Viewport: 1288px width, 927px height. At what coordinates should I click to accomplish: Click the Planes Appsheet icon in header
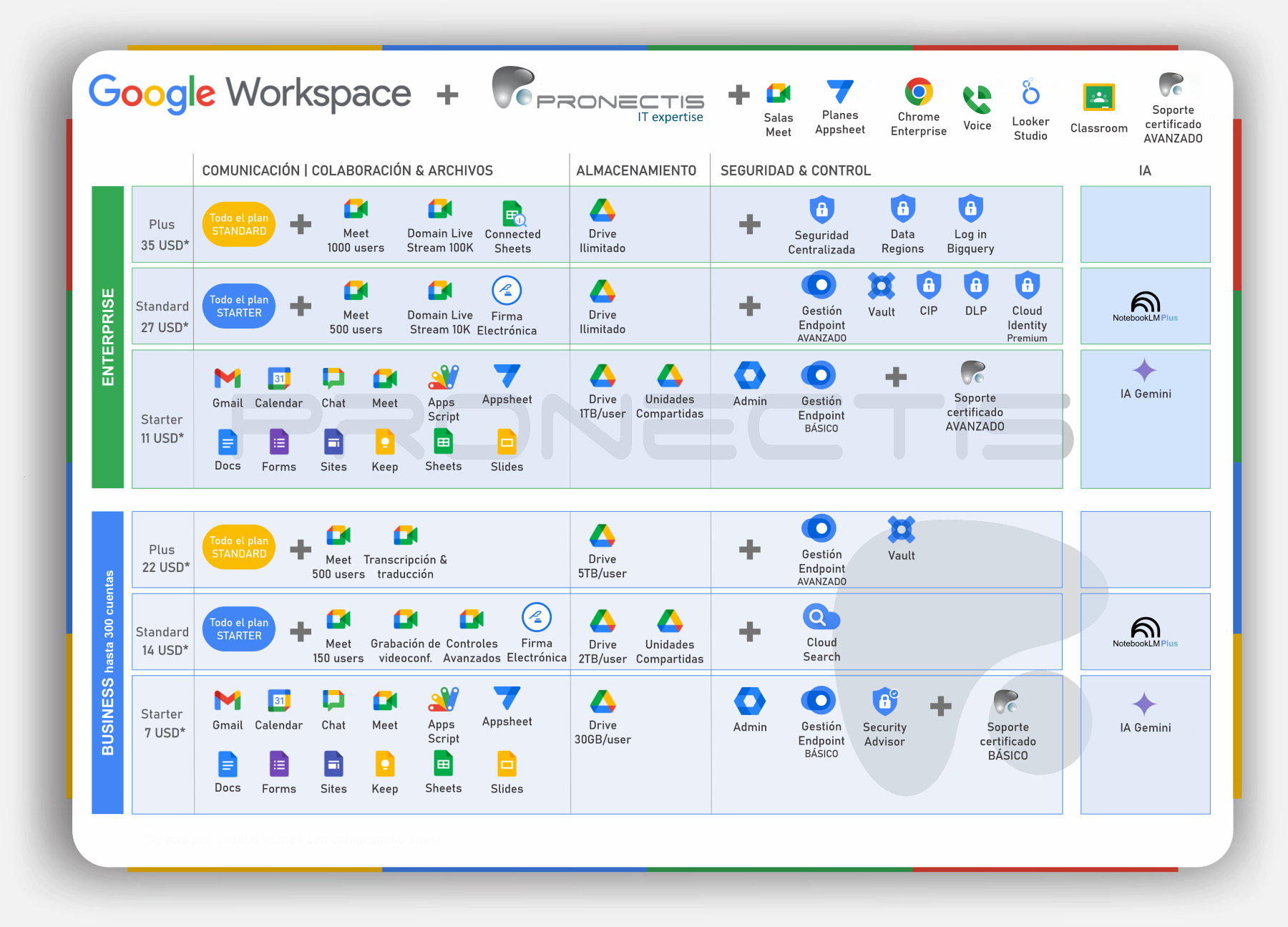[x=840, y=92]
